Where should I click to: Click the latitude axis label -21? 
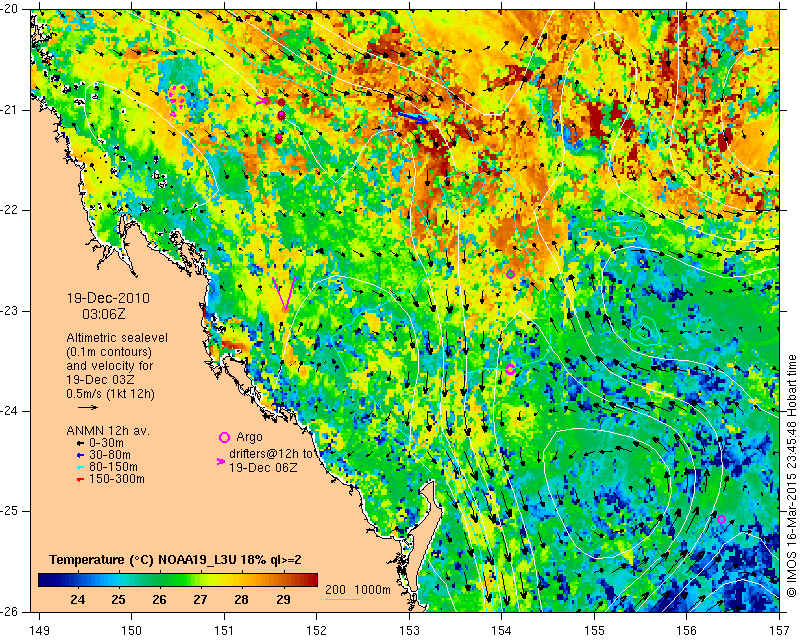pyautogui.click(x=10, y=110)
